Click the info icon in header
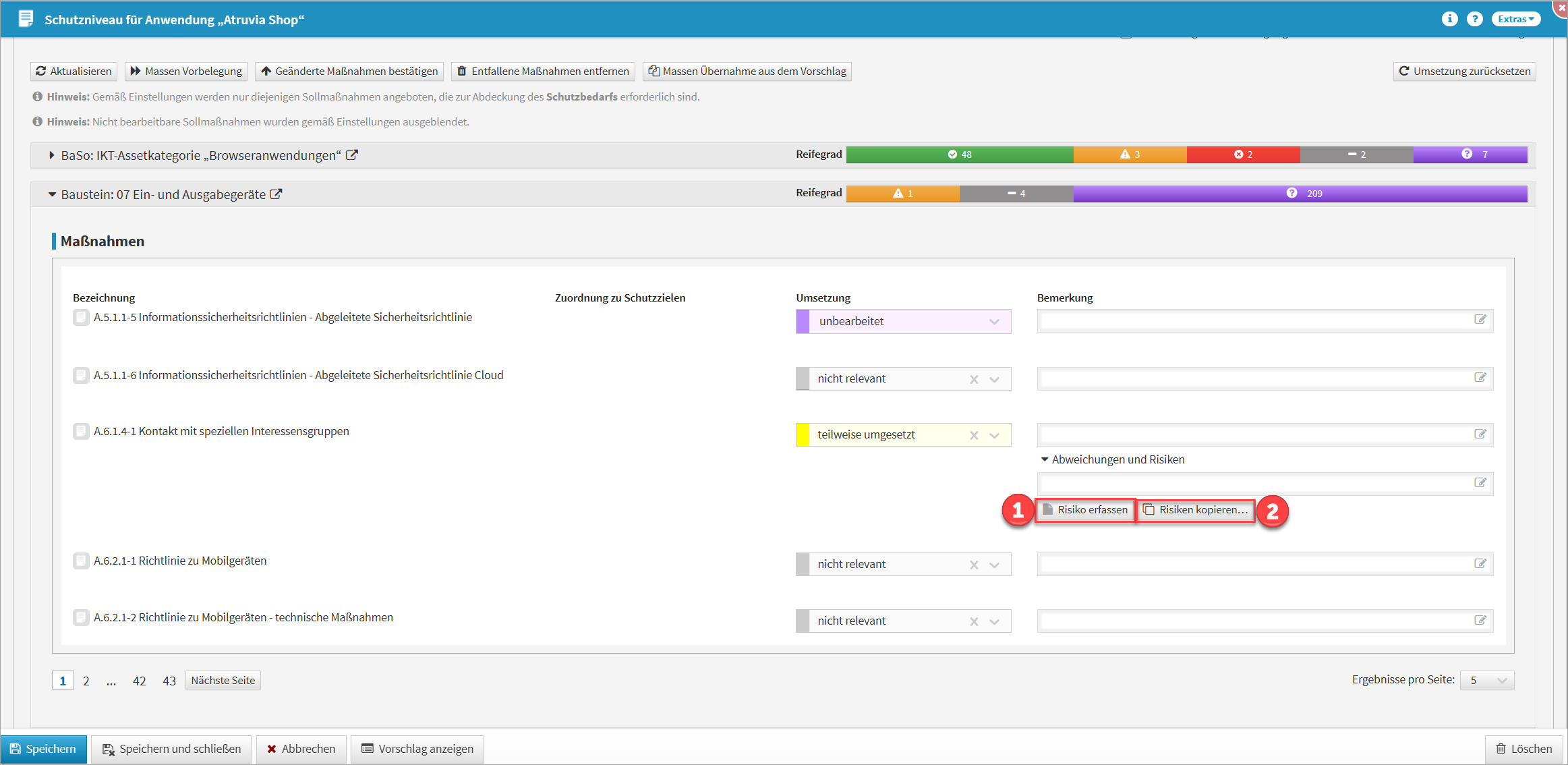The width and height of the screenshot is (1568, 765). pyautogui.click(x=1449, y=19)
